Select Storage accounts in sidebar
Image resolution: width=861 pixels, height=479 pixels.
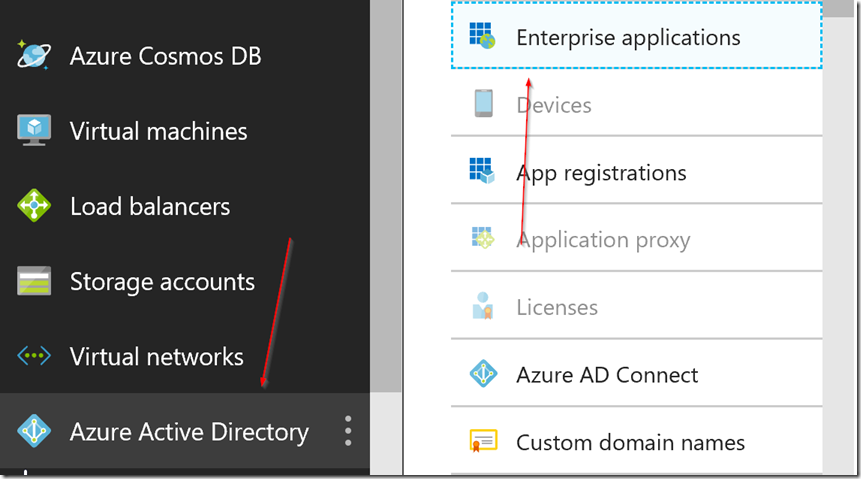coord(184,282)
